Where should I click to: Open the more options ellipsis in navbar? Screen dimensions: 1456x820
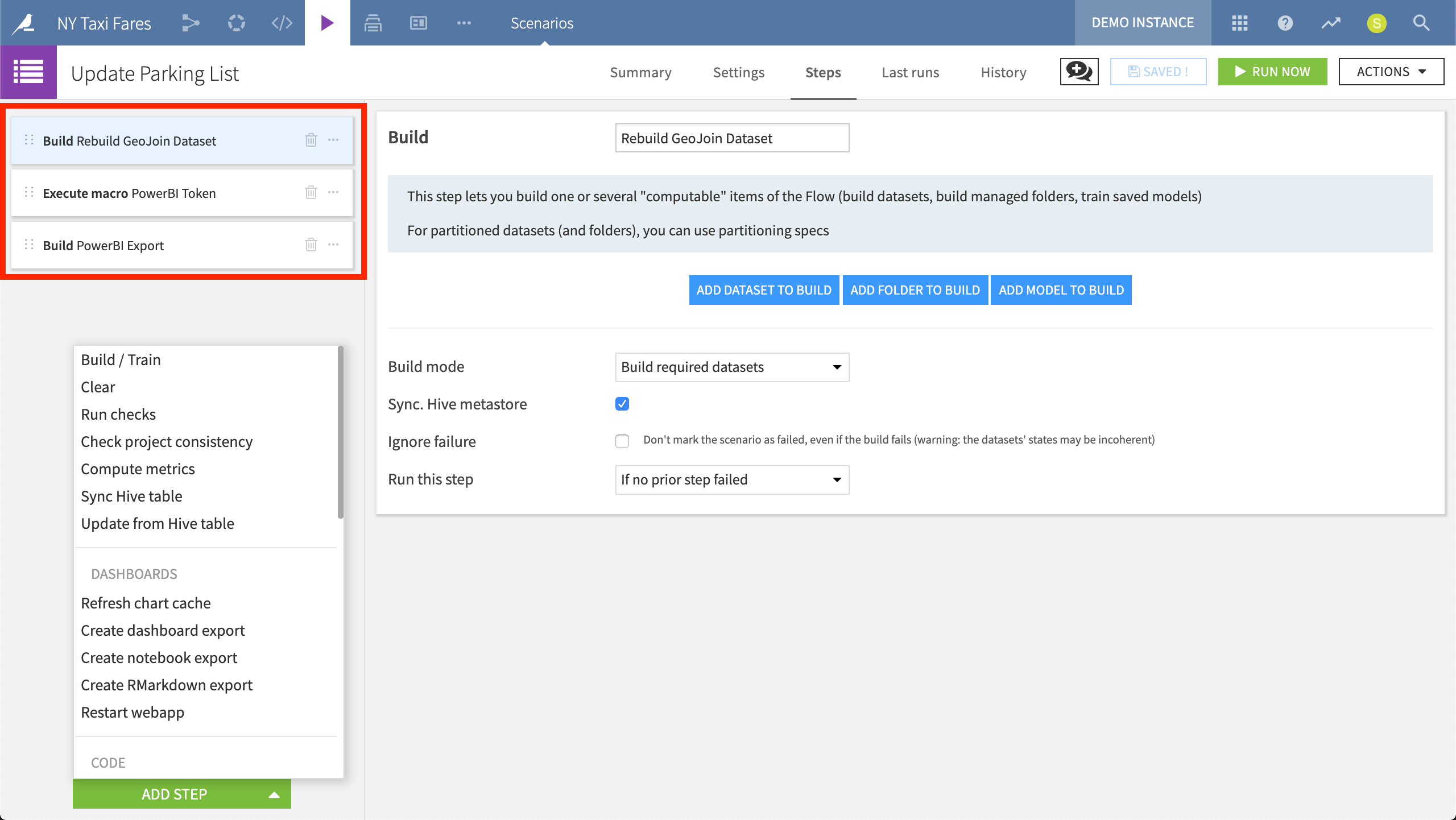tap(464, 23)
